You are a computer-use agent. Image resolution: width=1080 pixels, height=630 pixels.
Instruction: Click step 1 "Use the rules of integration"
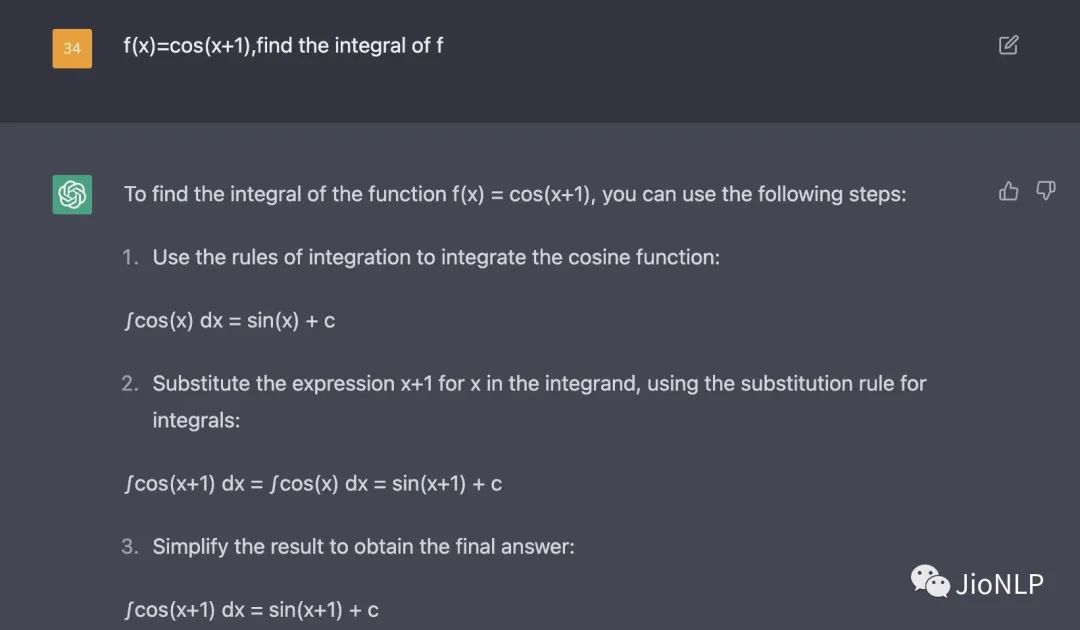(x=435, y=257)
